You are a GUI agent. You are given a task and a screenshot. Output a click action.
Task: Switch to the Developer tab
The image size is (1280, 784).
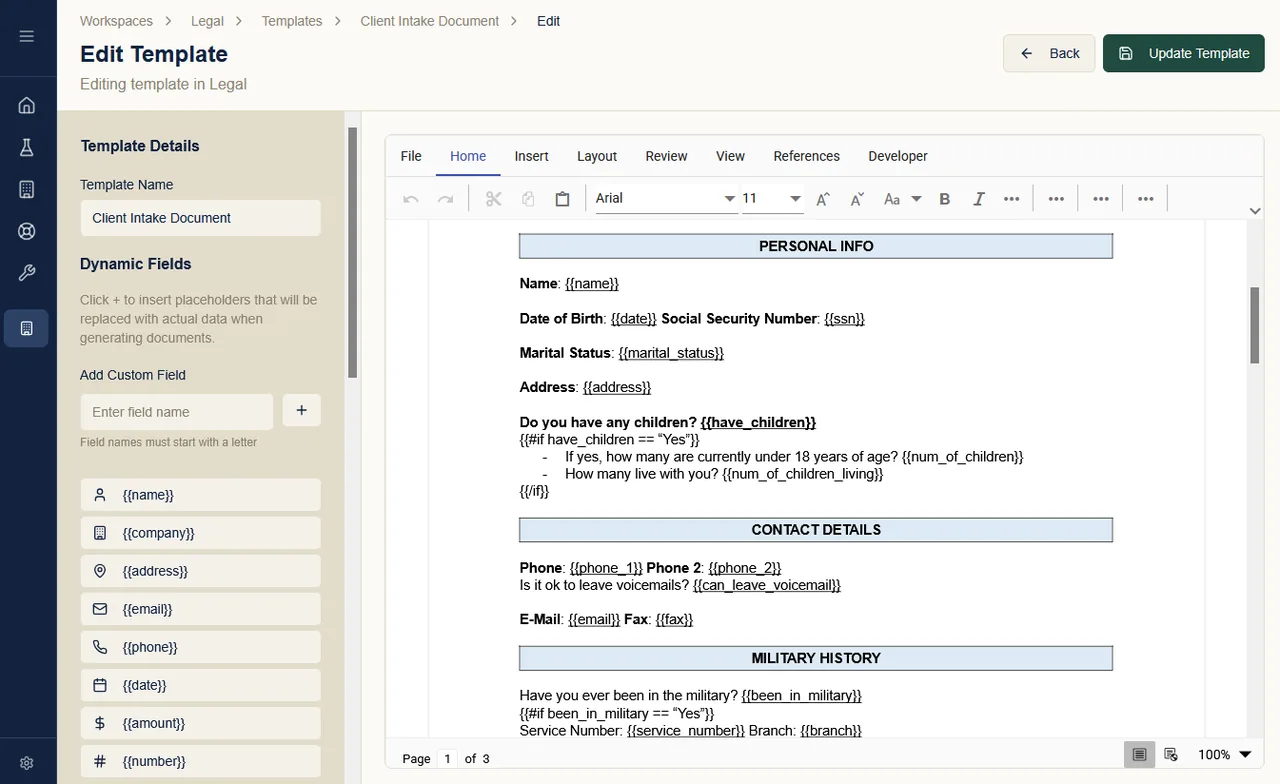tap(898, 156)
